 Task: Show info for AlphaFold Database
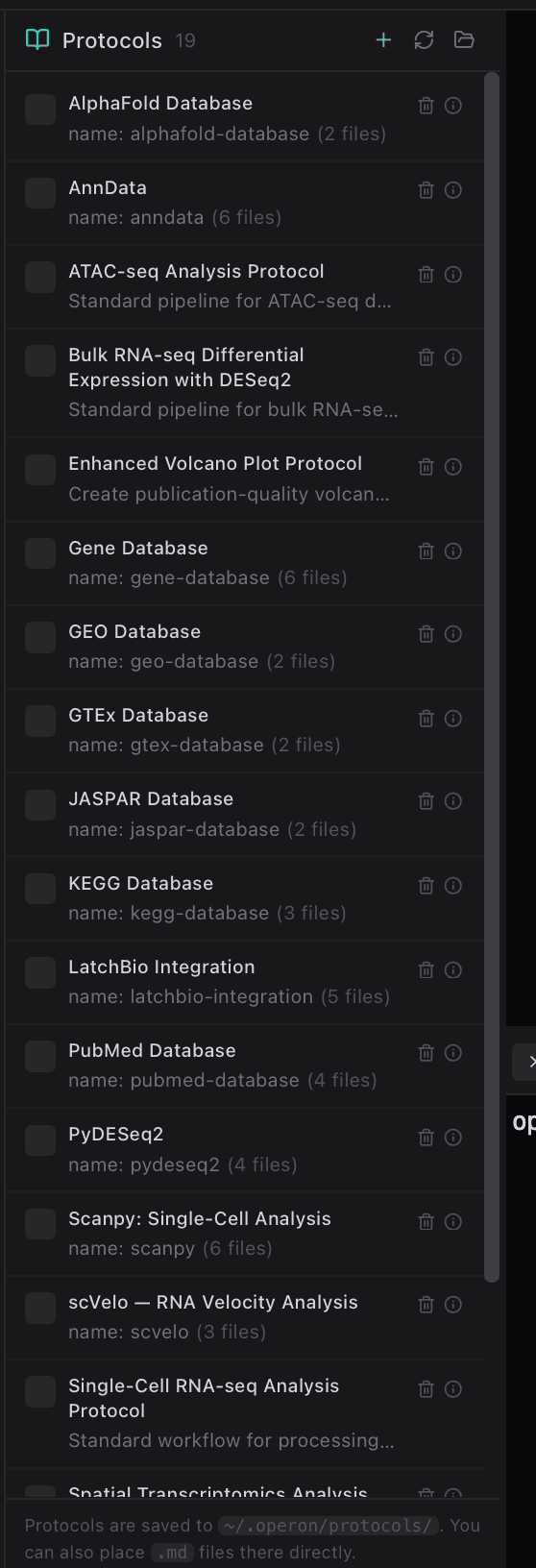453,106
